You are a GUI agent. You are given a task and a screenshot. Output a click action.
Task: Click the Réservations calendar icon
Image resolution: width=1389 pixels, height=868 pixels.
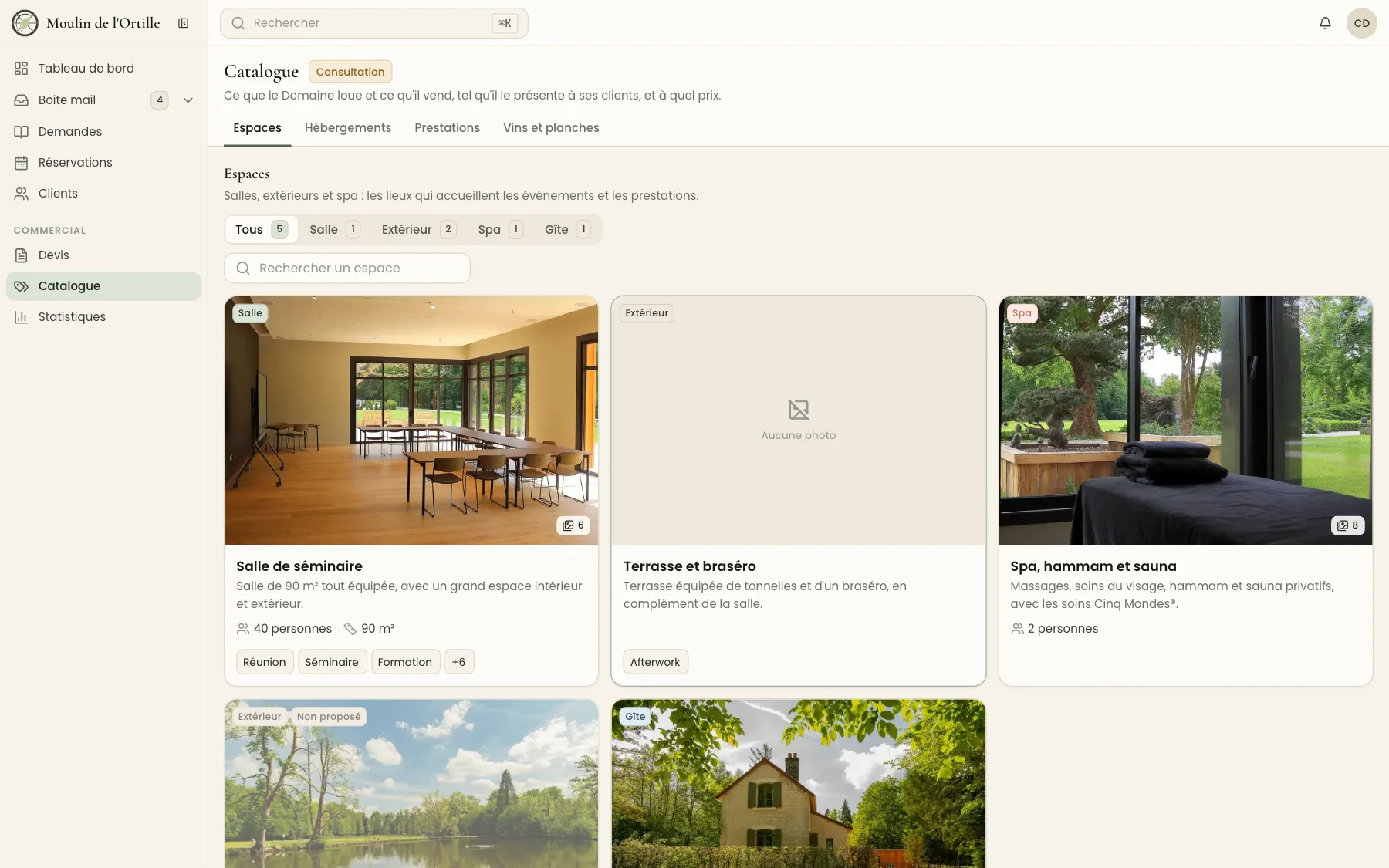pos(22,163)
